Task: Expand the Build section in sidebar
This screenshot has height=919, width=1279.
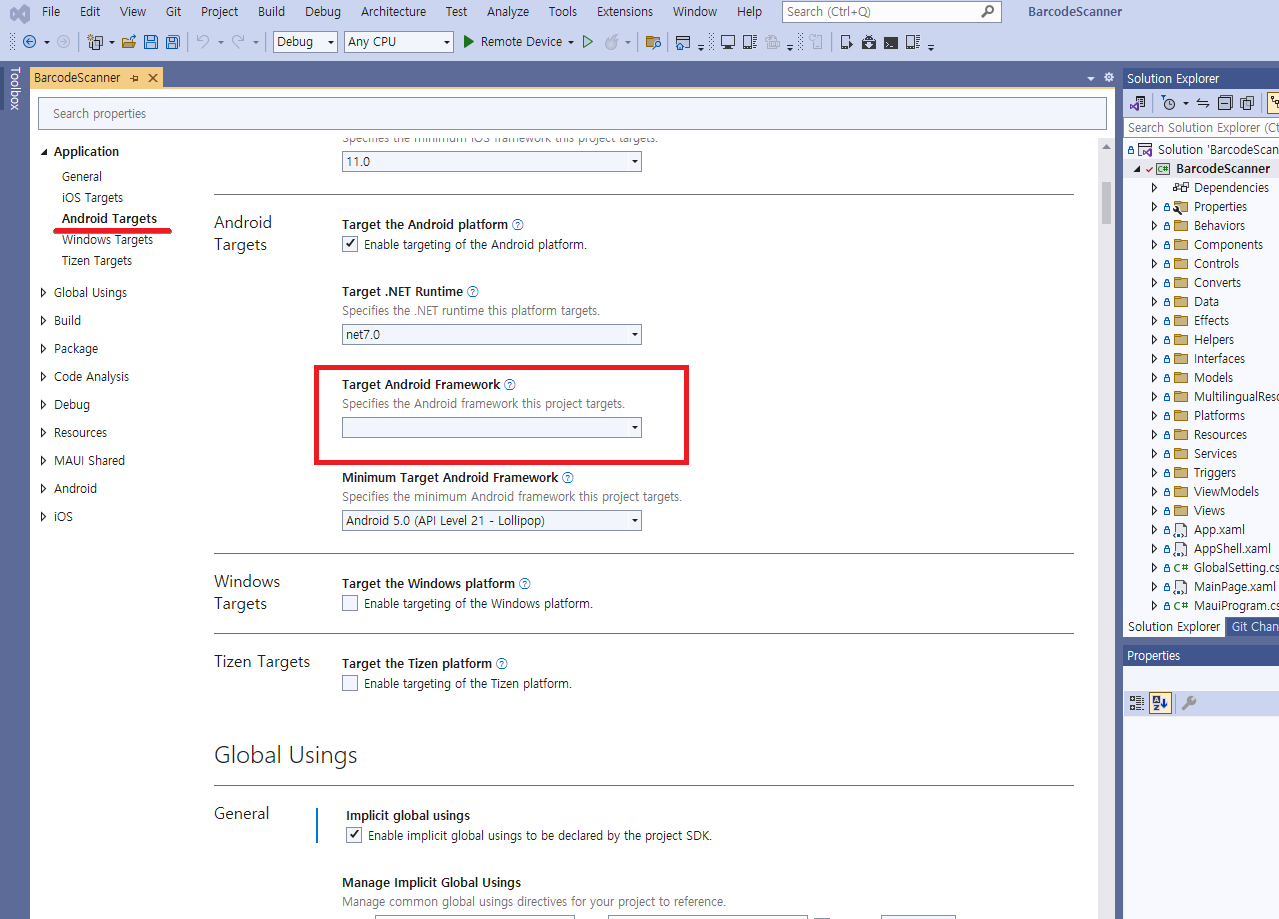Action: 43,321
